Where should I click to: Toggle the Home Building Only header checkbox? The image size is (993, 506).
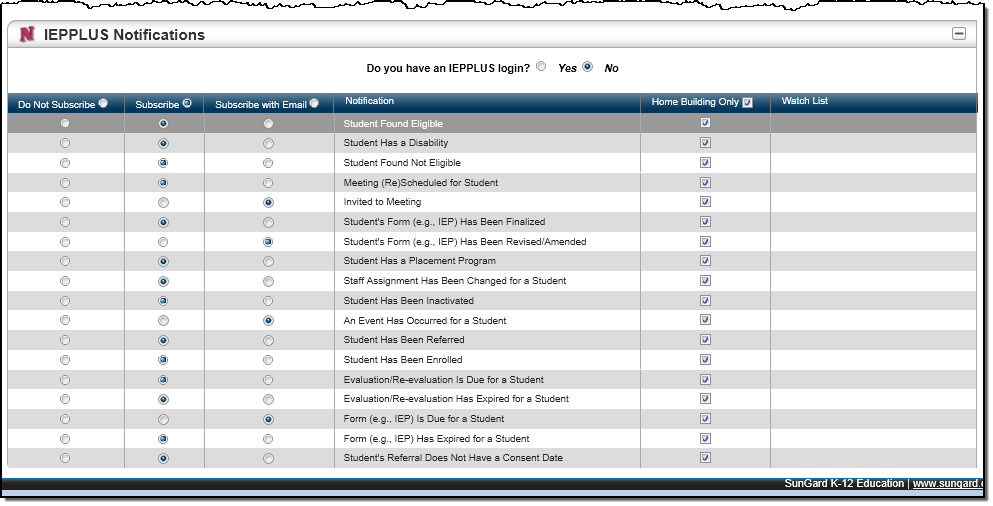coord(747,103)
